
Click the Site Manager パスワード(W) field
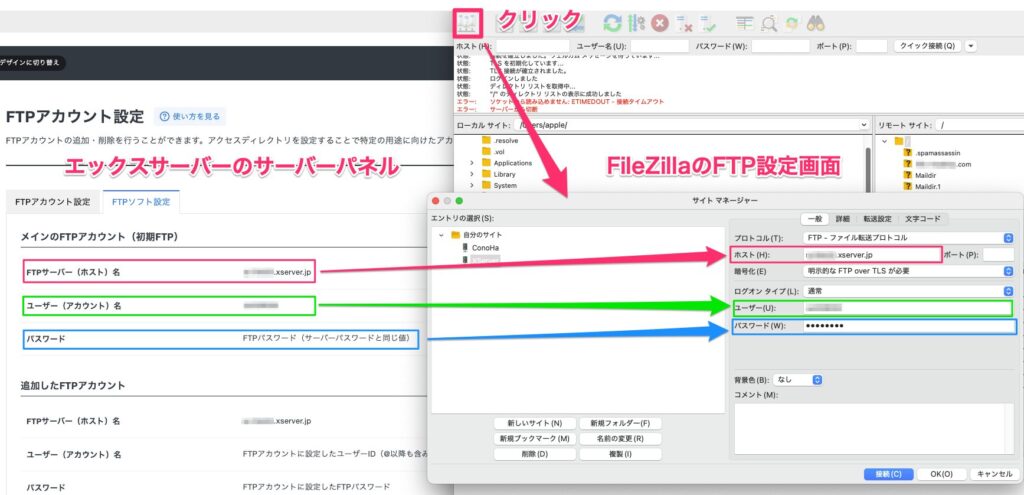[x=909, y=326]
